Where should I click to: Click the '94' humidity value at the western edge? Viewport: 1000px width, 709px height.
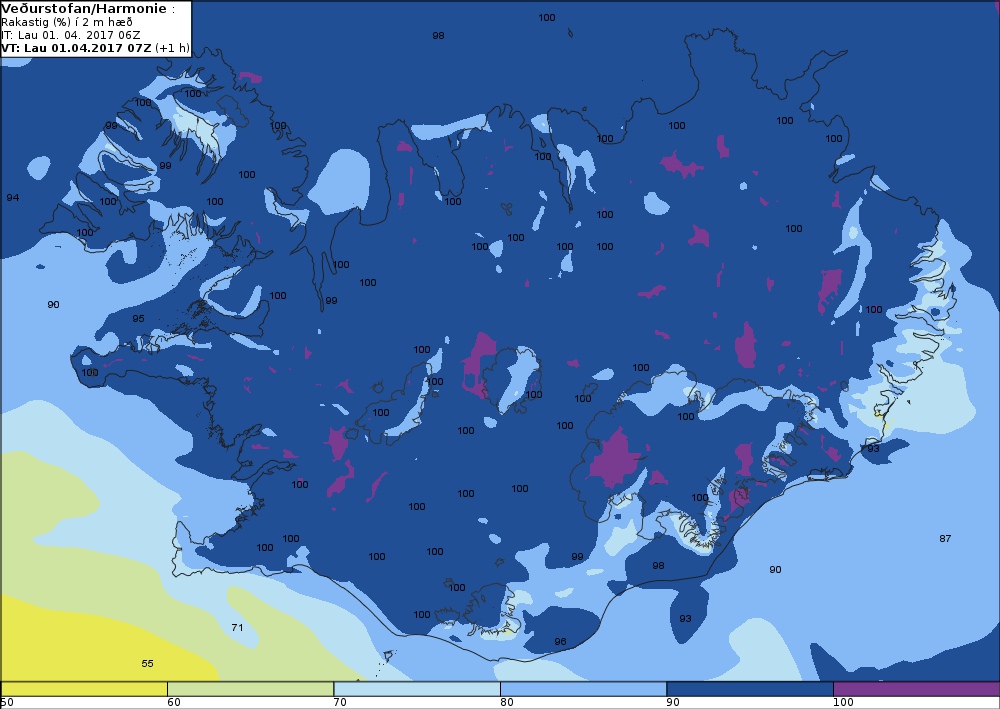click(13, 198)
